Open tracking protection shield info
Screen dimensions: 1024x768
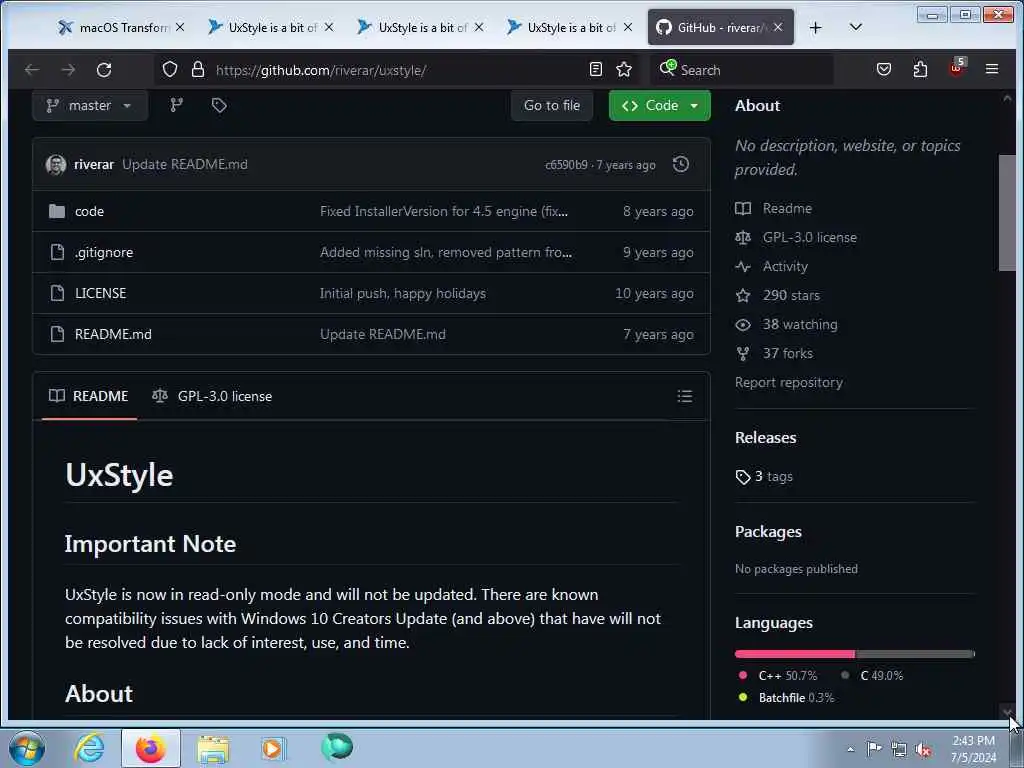tap(170, 70)
